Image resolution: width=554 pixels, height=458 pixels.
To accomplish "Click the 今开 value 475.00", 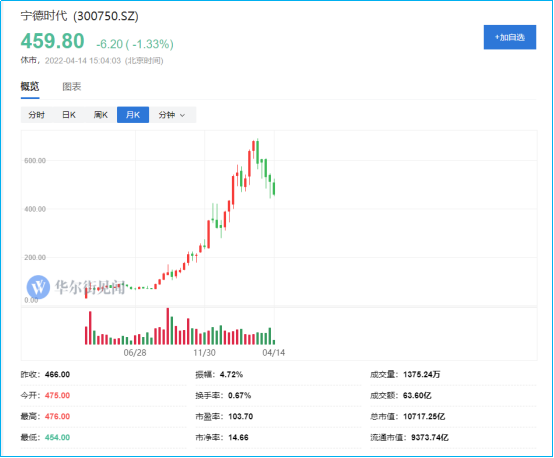I will (x=57, y=395).
